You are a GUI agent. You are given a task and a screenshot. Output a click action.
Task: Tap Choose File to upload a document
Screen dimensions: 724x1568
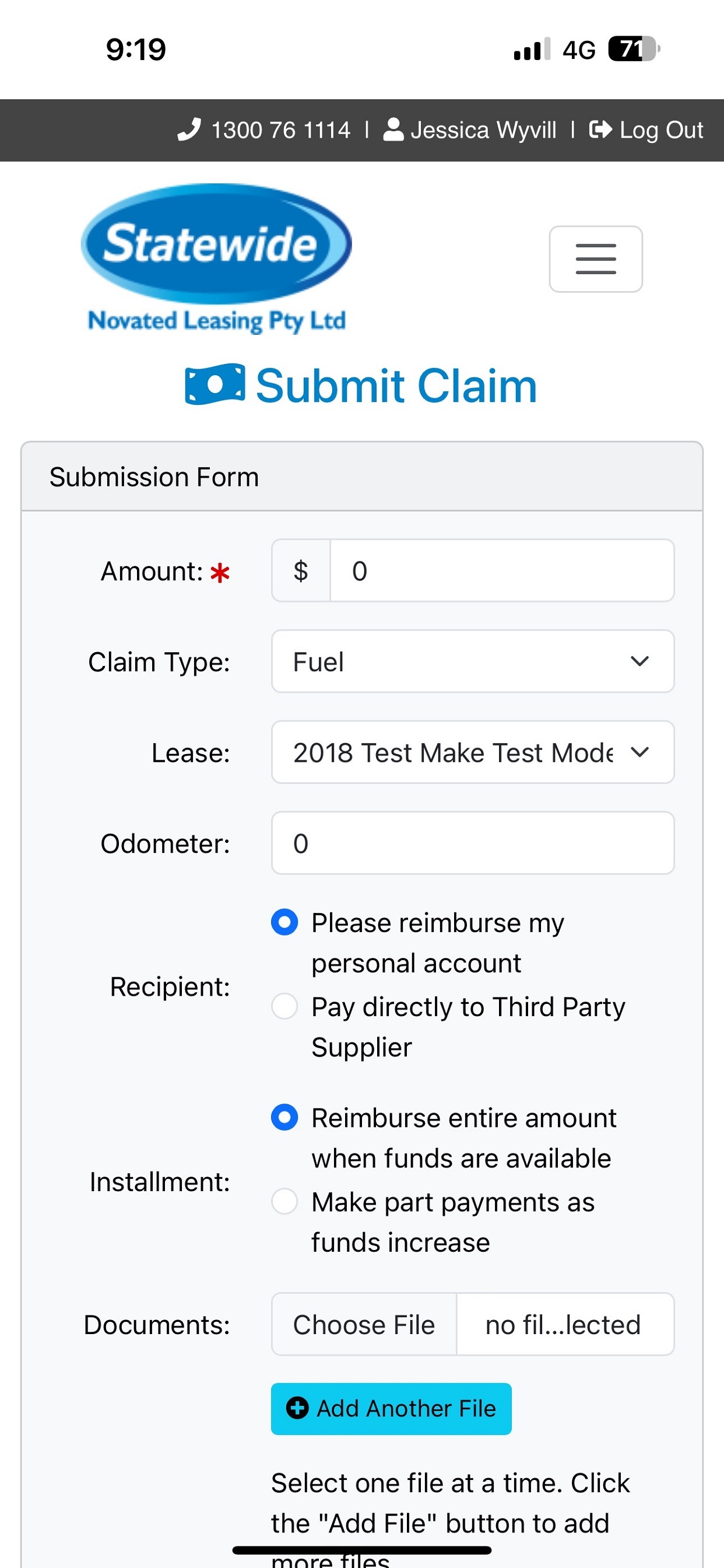click(x=364, y=1325)
